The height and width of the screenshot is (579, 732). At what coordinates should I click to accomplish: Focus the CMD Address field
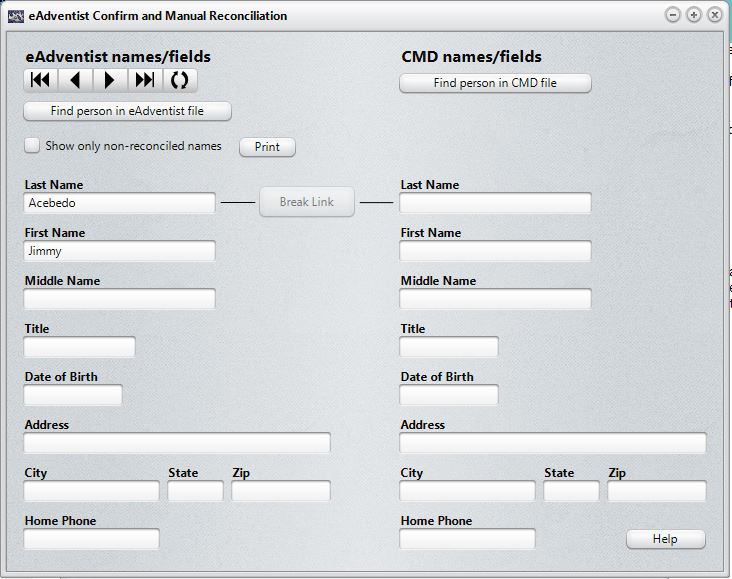553,443
